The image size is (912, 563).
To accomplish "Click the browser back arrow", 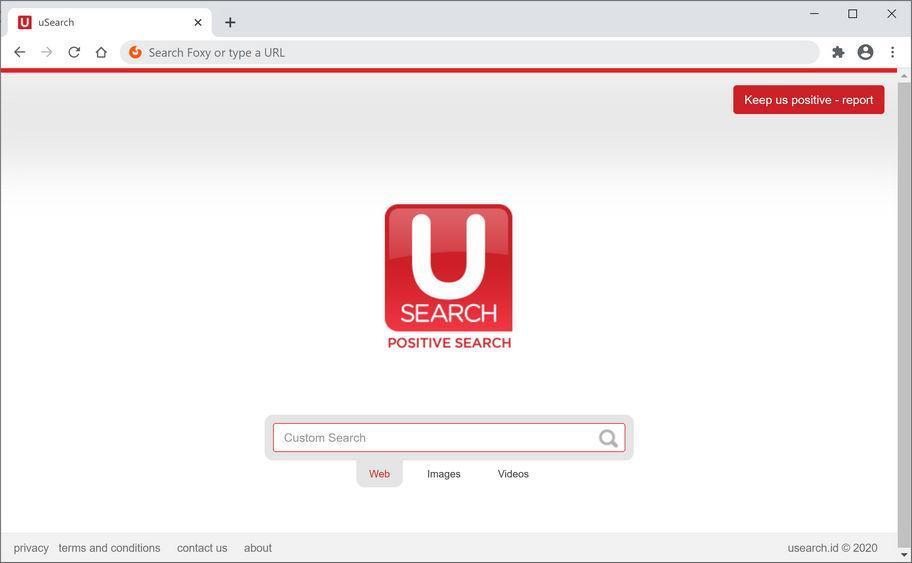I will point(20,52).
